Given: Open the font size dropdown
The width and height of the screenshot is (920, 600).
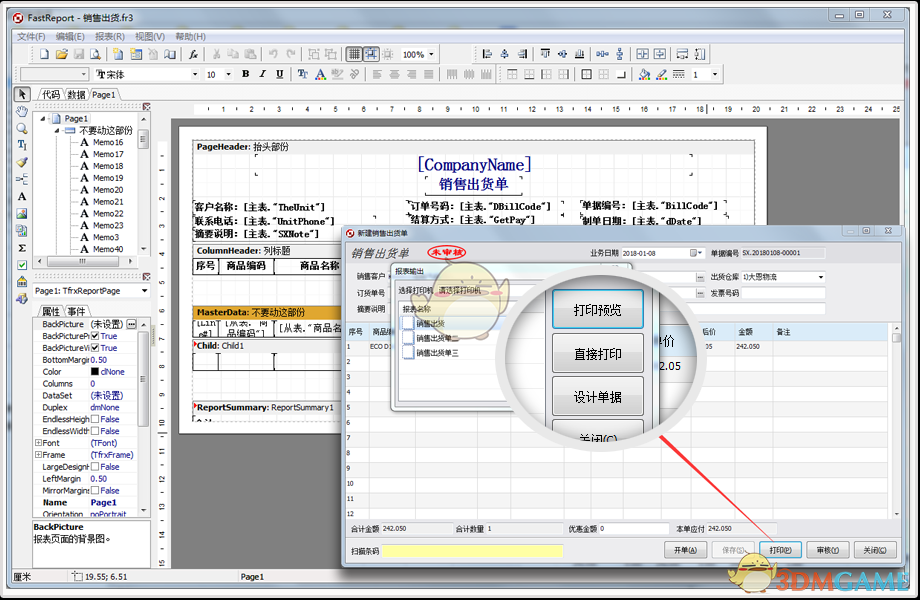Looking at the screenshot, I should 227,76.
